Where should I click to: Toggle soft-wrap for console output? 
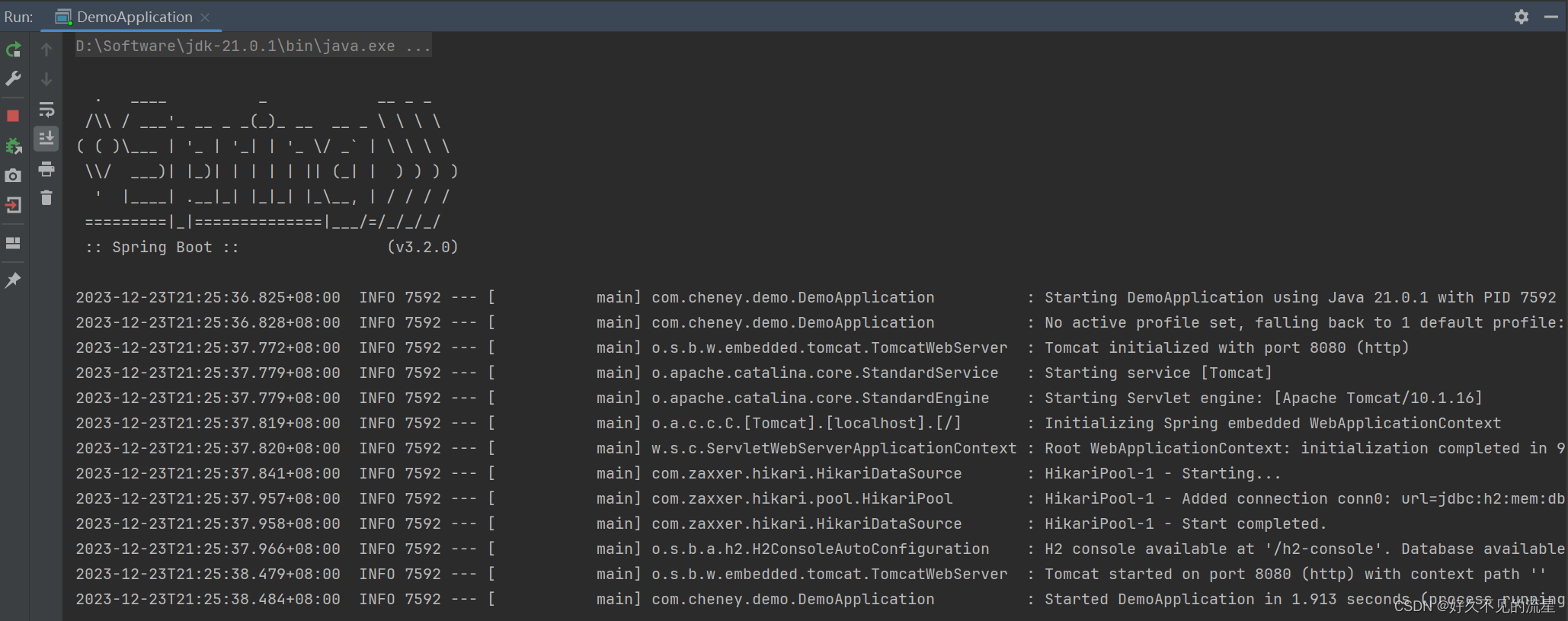coord(46,110)
